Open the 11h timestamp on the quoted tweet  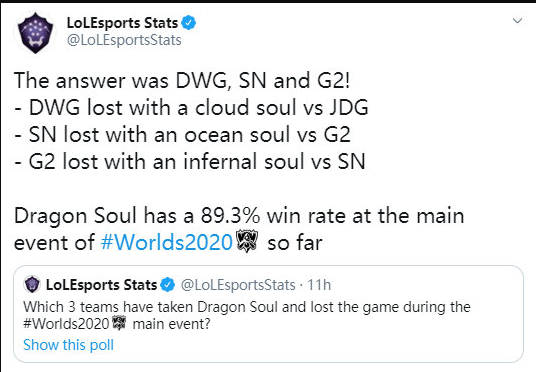coord(319,285)
